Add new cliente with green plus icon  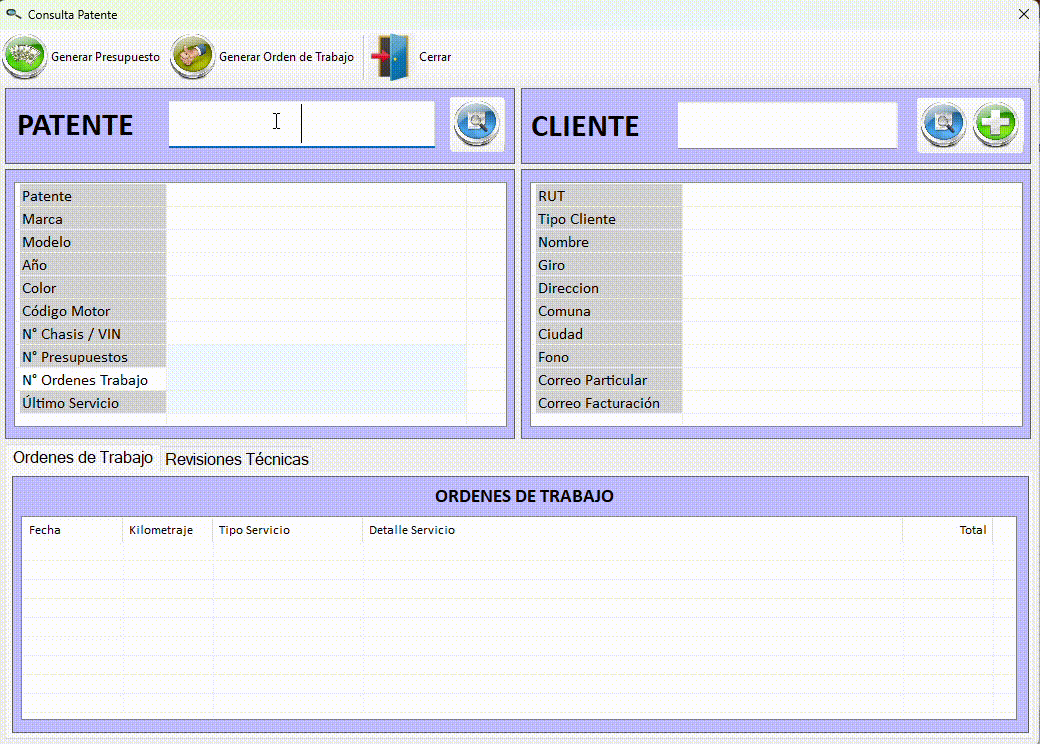point(996,125)
